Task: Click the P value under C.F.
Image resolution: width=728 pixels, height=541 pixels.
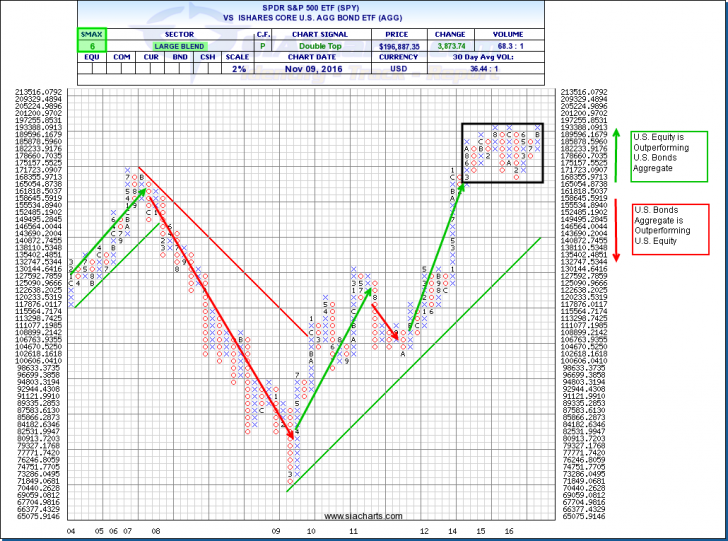Action: click(263, 46)
